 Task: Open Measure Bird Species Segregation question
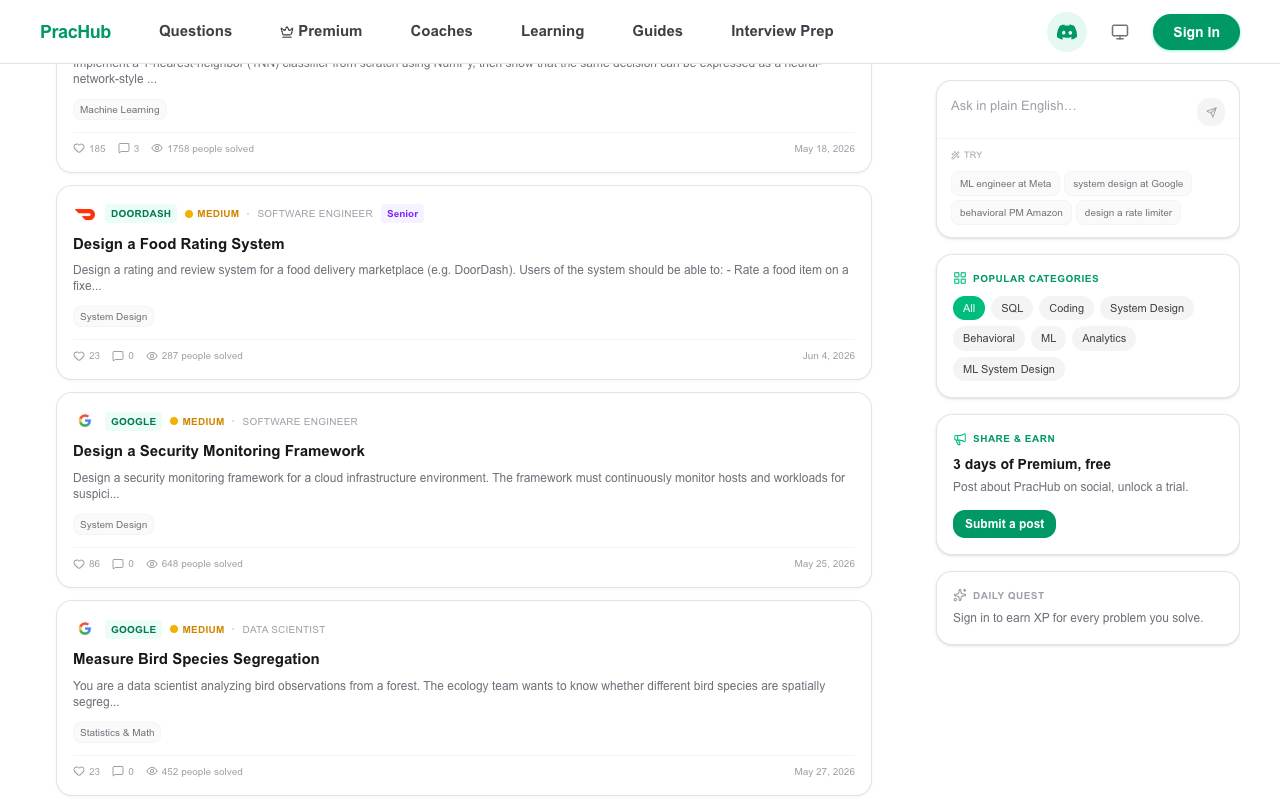[196, 659]
